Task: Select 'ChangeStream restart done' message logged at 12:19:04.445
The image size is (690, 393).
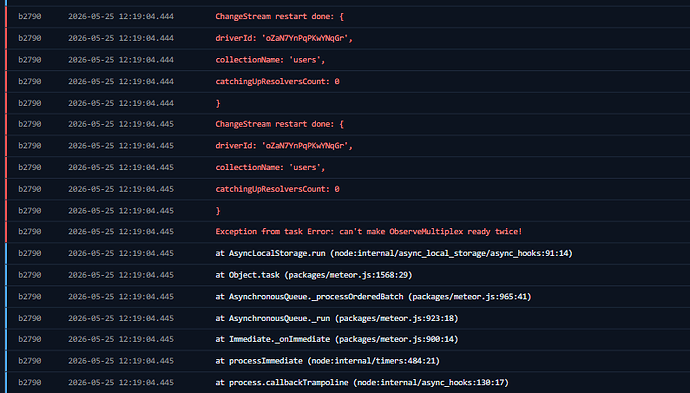Action: pos(279,124)
